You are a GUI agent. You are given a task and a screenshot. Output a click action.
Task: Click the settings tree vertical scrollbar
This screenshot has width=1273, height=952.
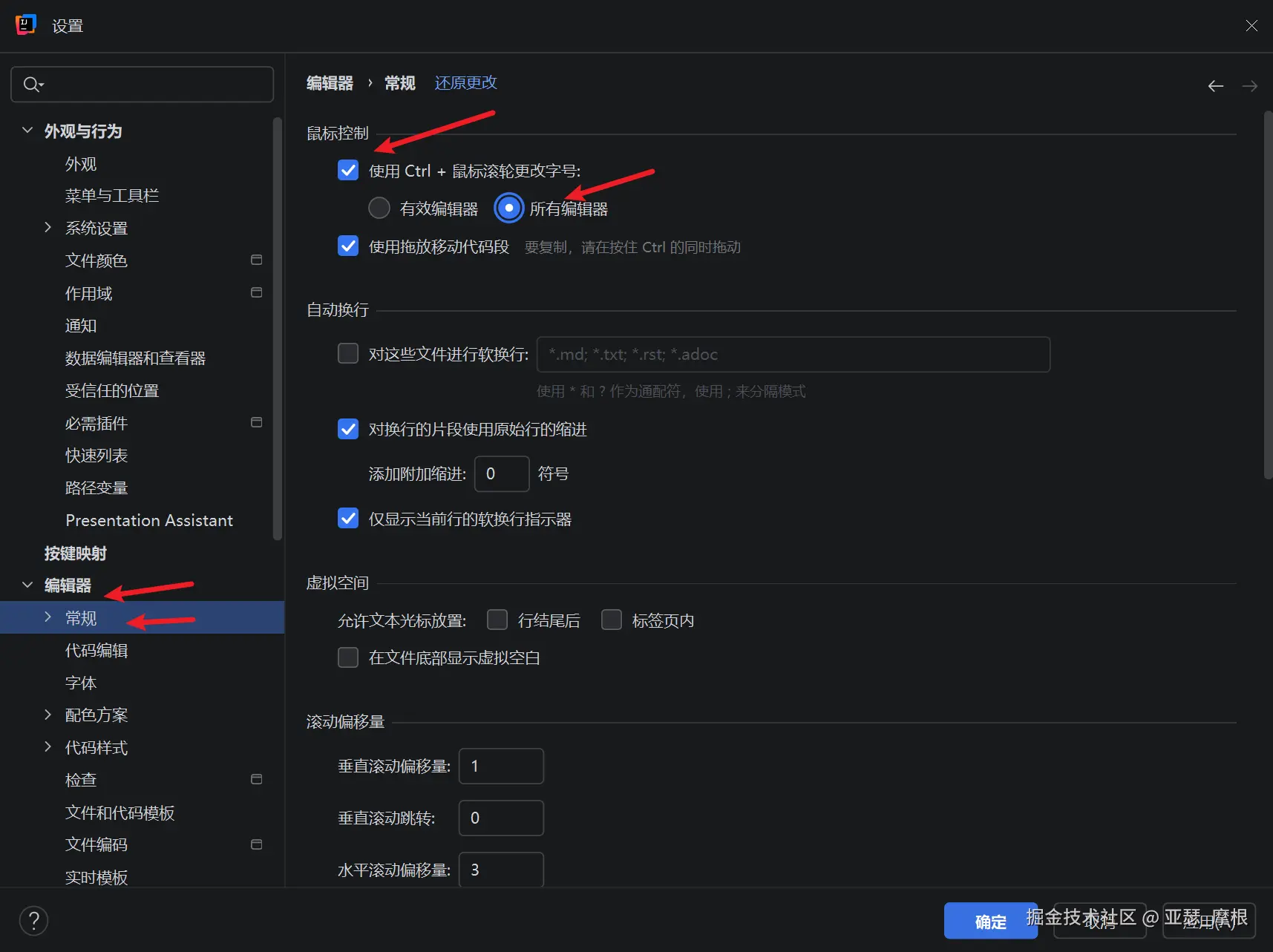(278, 329)
